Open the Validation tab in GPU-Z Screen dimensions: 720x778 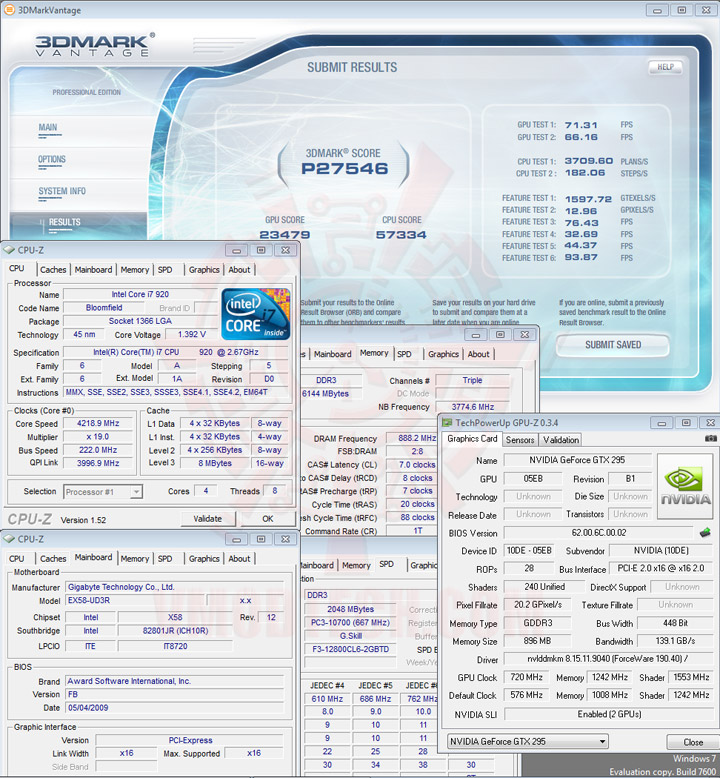561,440
